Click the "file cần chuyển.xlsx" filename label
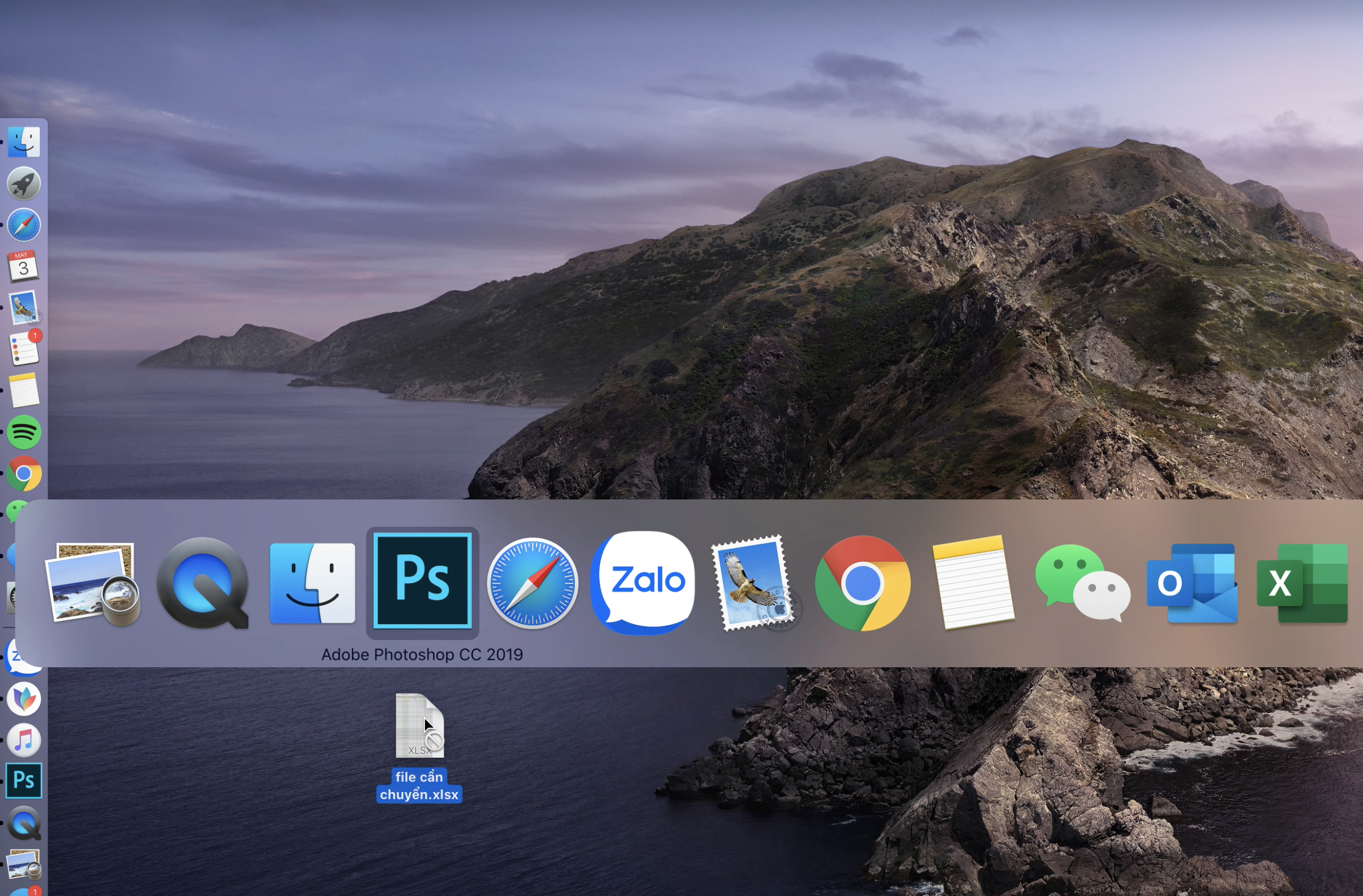This screenshot has height=896, width=1363. (x=419, y=785)
